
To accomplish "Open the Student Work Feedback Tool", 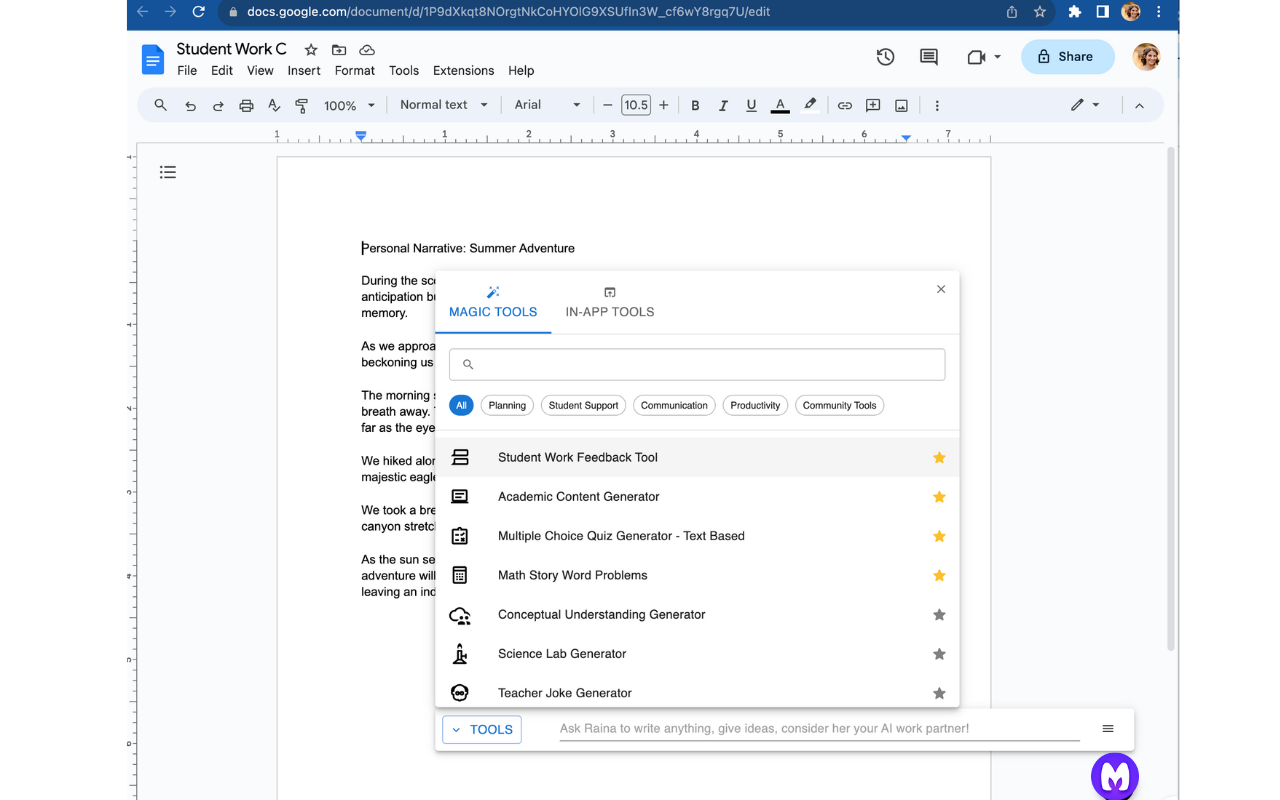I will 697,457.
